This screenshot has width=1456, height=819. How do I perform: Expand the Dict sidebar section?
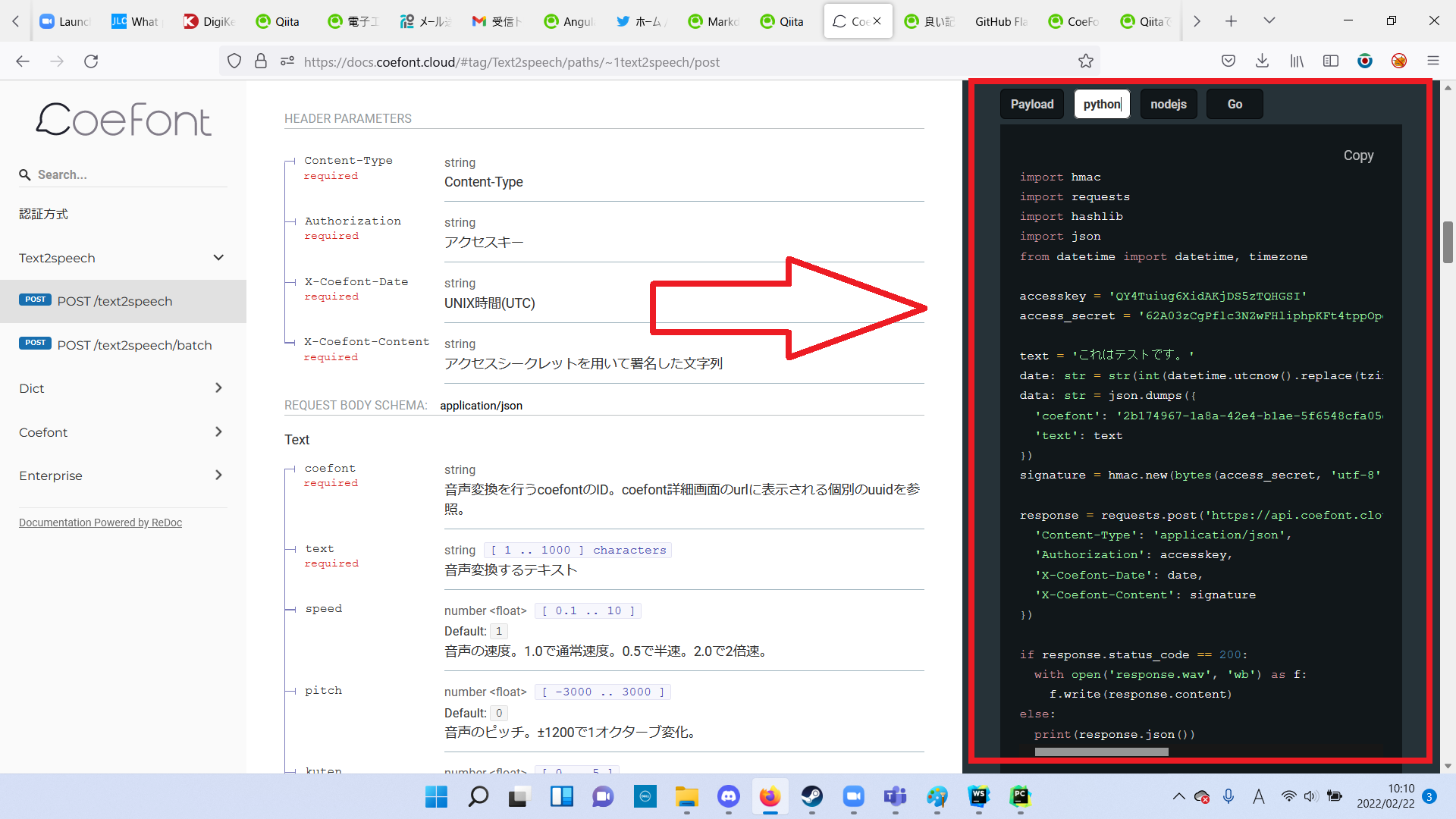(x=218, y=388)
